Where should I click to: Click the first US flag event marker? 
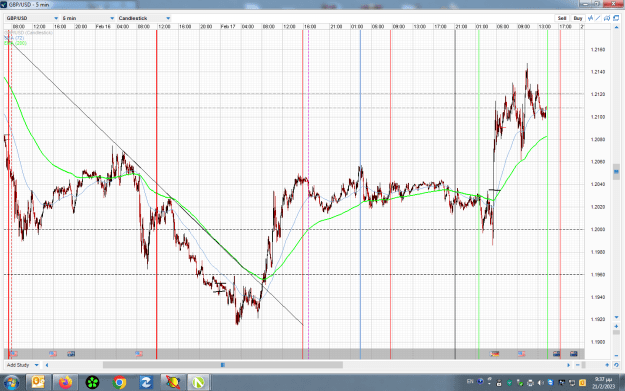click(14, 354)
